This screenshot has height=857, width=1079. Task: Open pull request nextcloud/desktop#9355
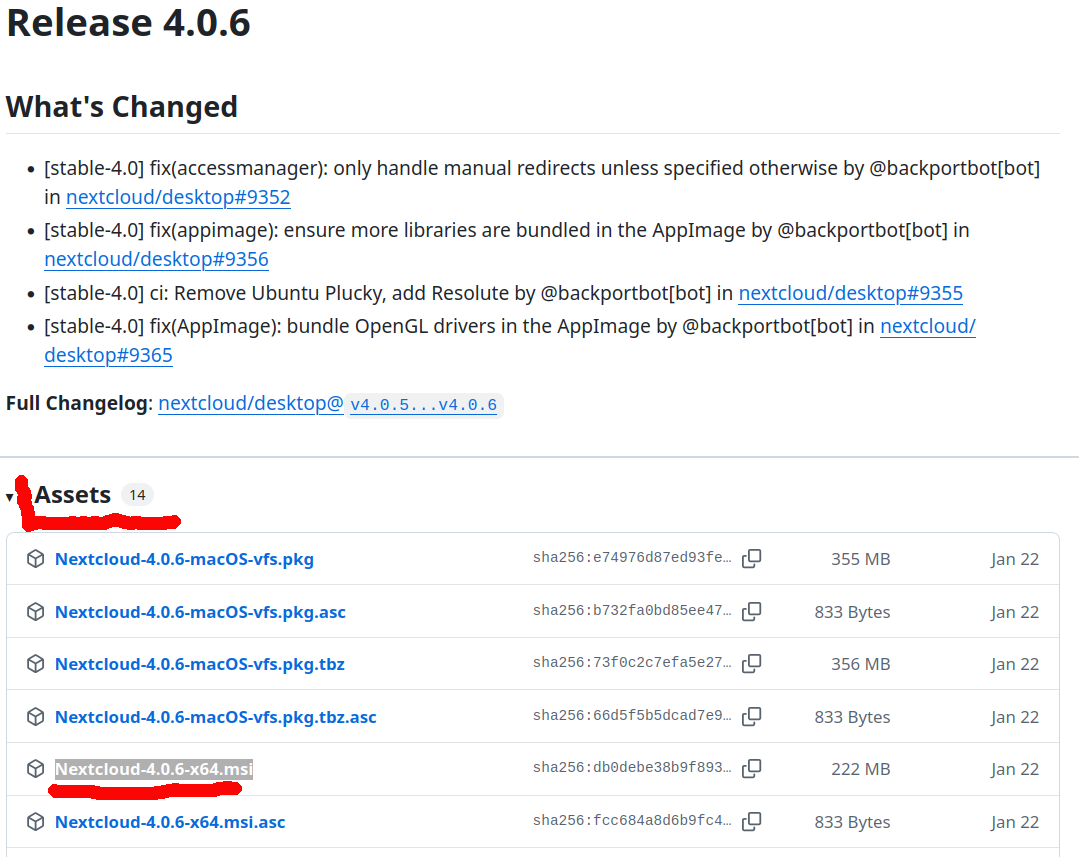(850, 293)
